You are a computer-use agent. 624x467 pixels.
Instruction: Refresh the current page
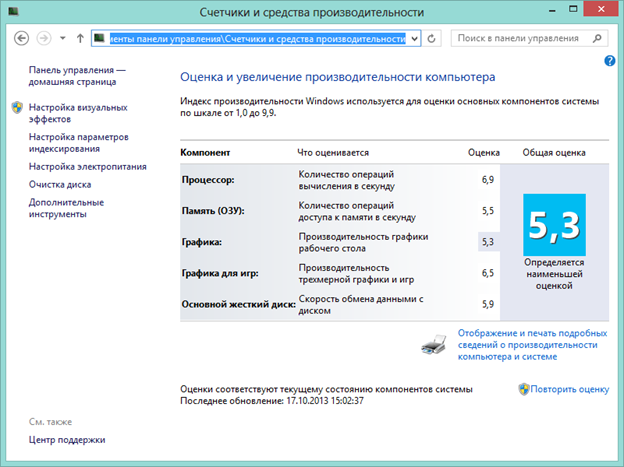431,39
